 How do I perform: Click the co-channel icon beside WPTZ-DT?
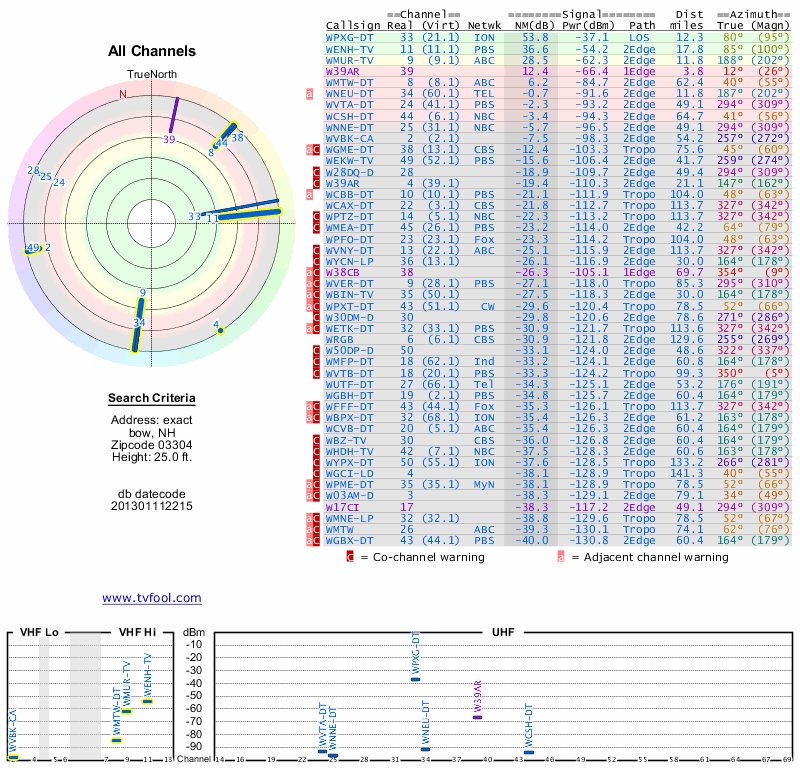(316, 216)
